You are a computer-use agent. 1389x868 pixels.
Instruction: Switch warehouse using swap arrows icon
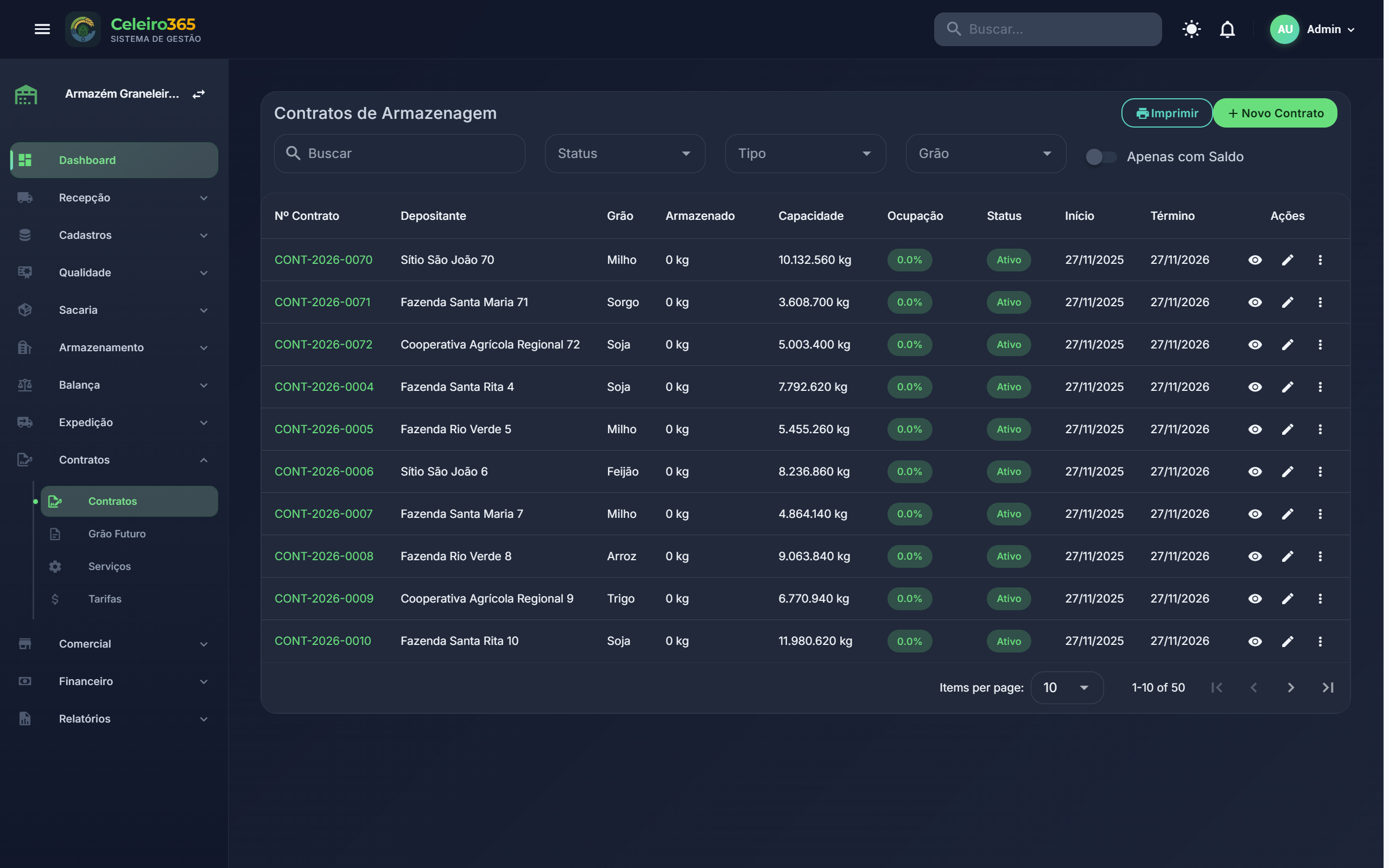click(199, 94)
